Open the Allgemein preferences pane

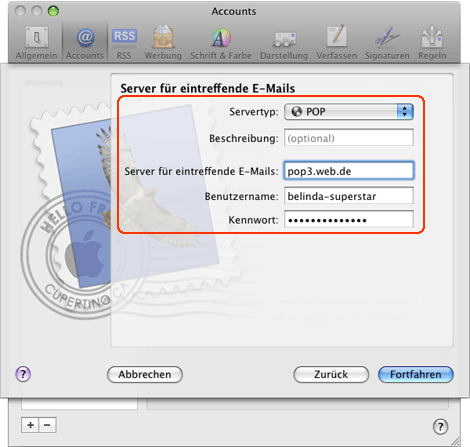(36, 43)
